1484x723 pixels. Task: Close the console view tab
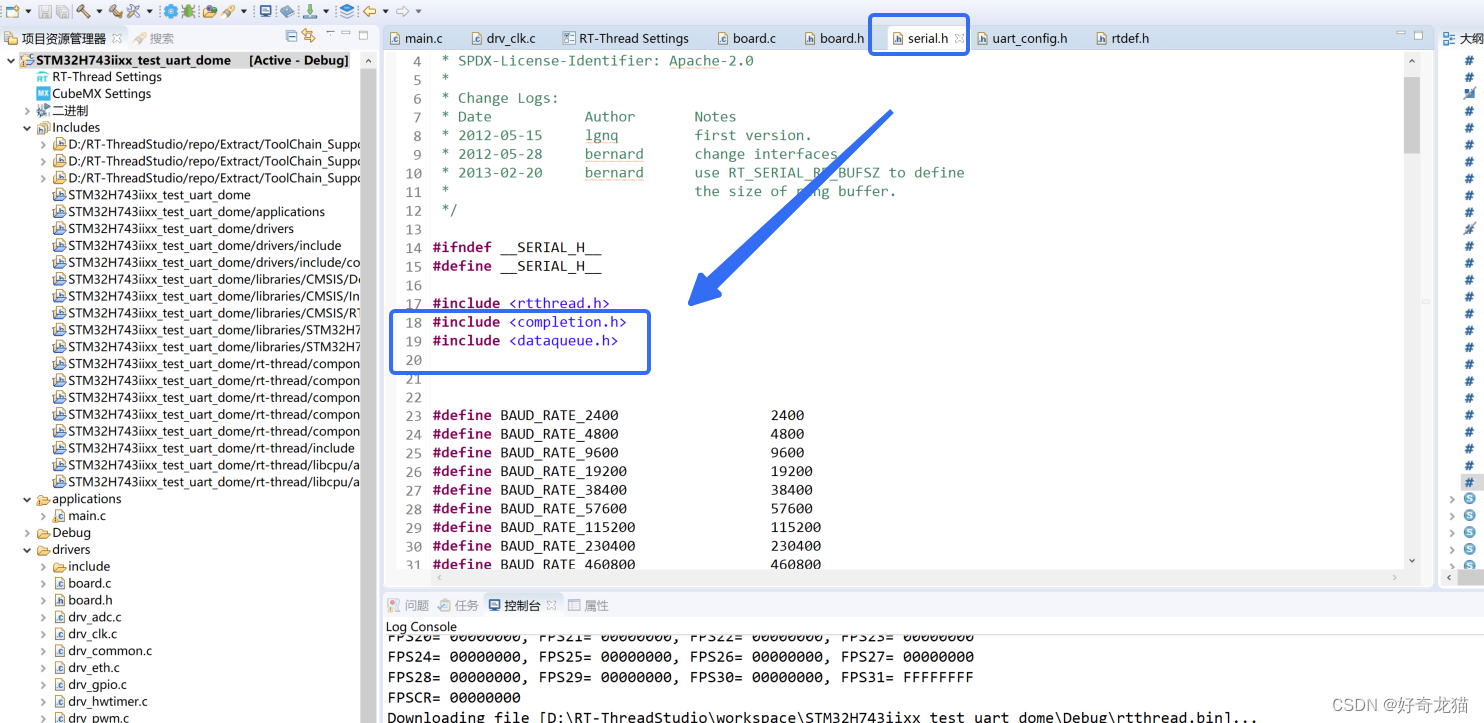point(551,605)
